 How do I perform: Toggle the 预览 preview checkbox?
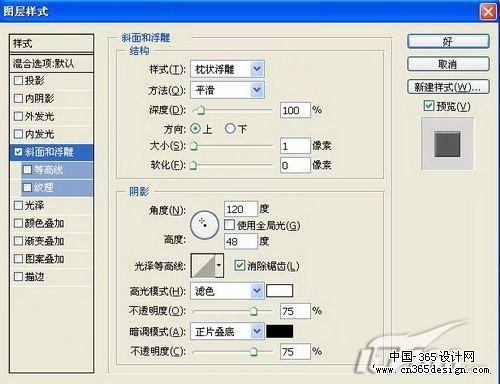[429, 106]
